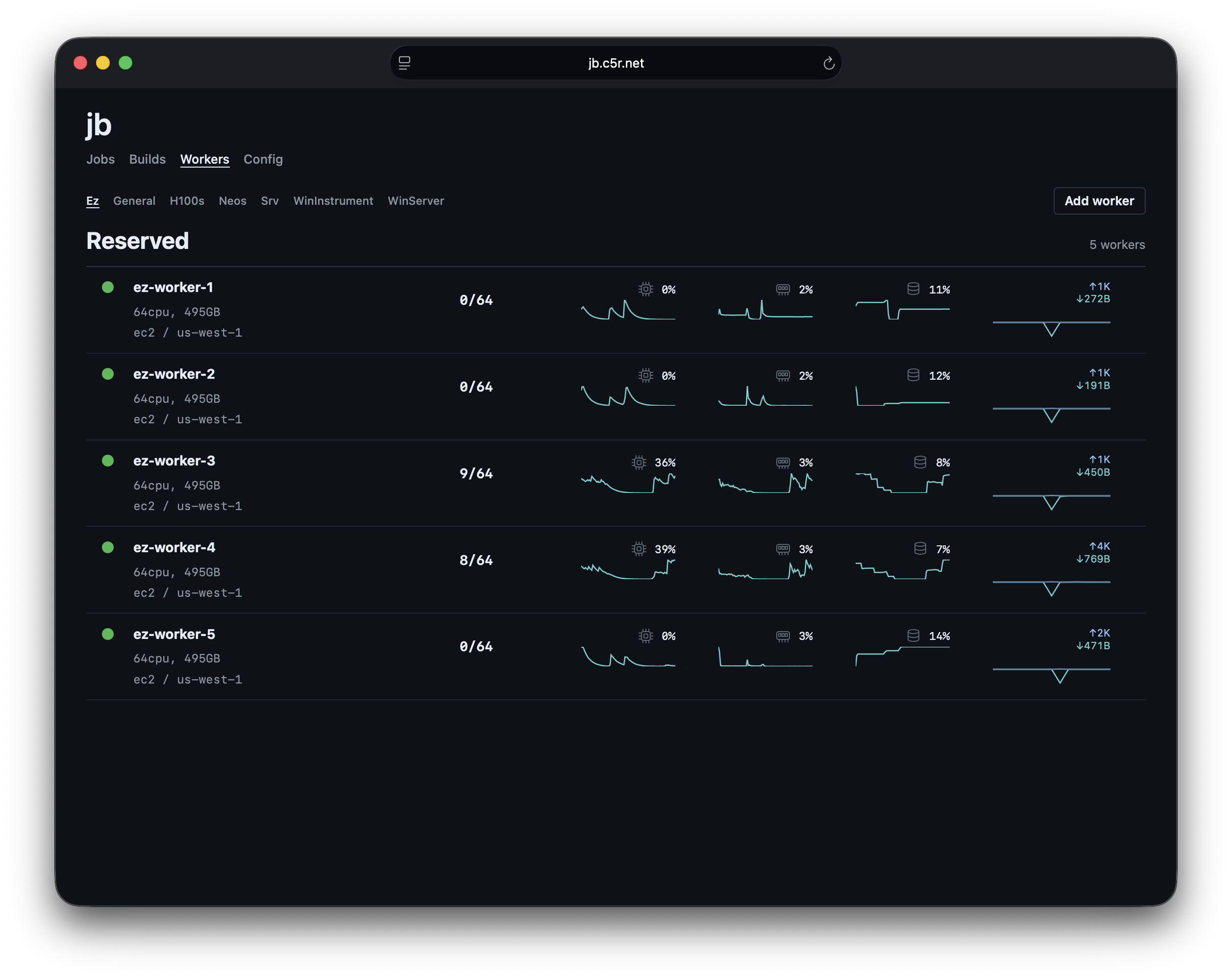
Task: Open the WinServer worker pool
Action: pos(416,201)
